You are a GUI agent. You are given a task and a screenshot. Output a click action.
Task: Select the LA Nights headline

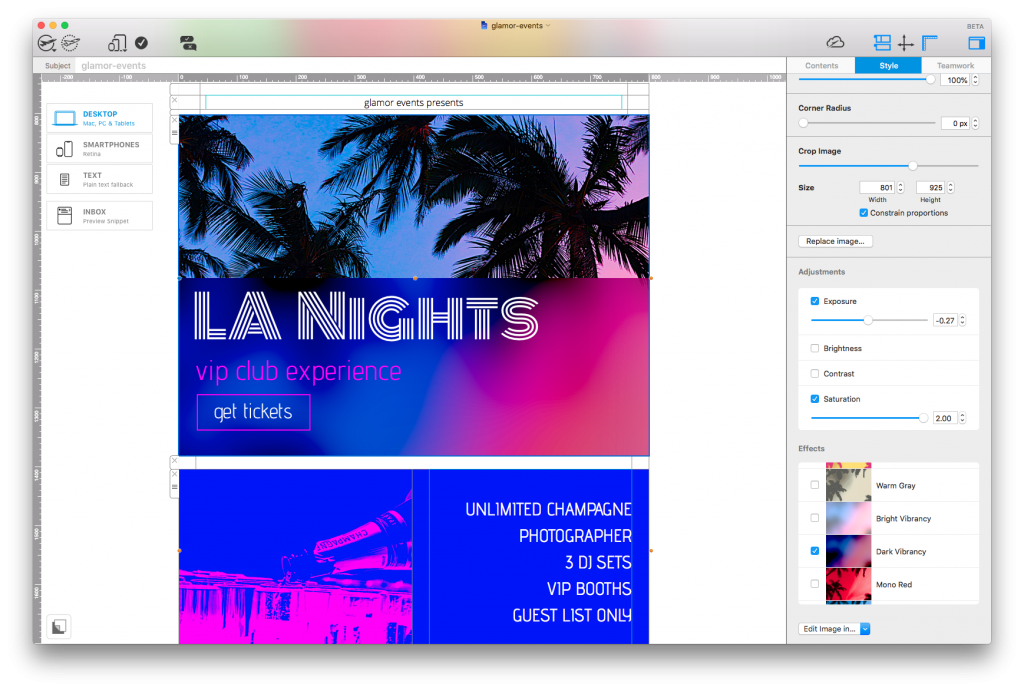coord(366,317)
